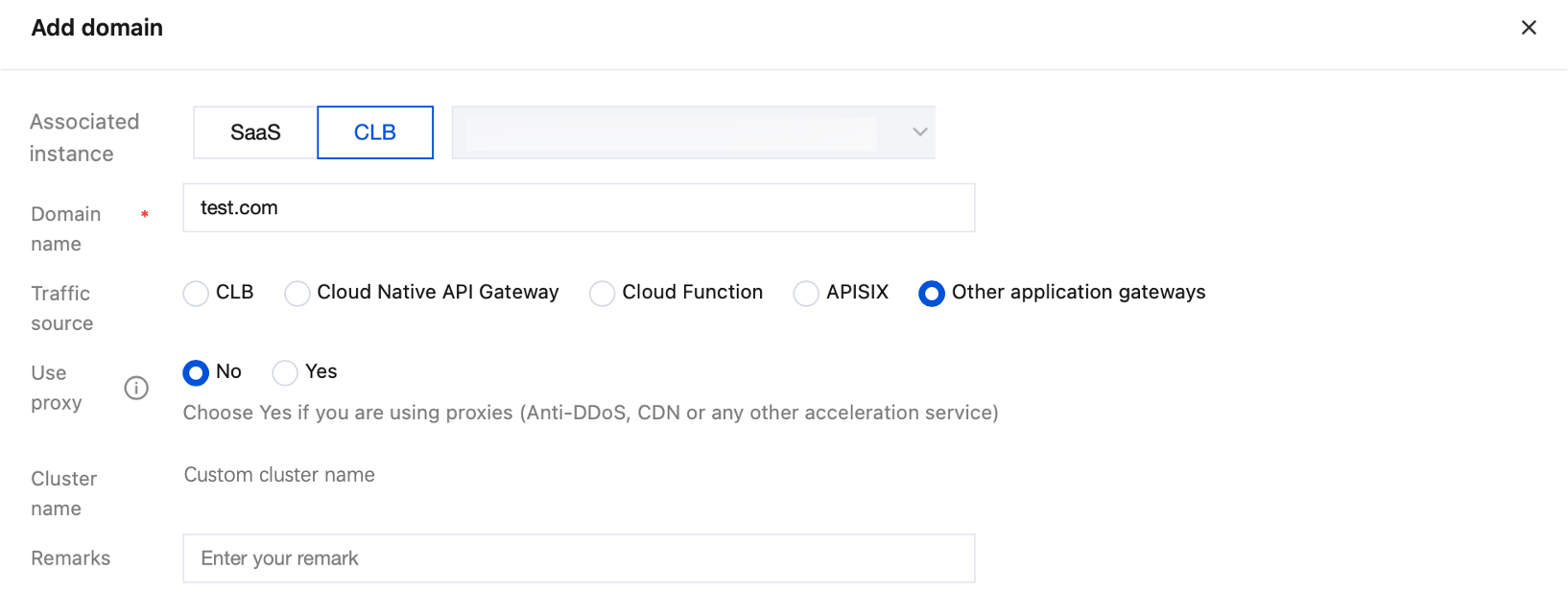Choose Cloud Native API Gateway radio option
This screenshot has height=593, width=1568.
[x=297, y=294]
